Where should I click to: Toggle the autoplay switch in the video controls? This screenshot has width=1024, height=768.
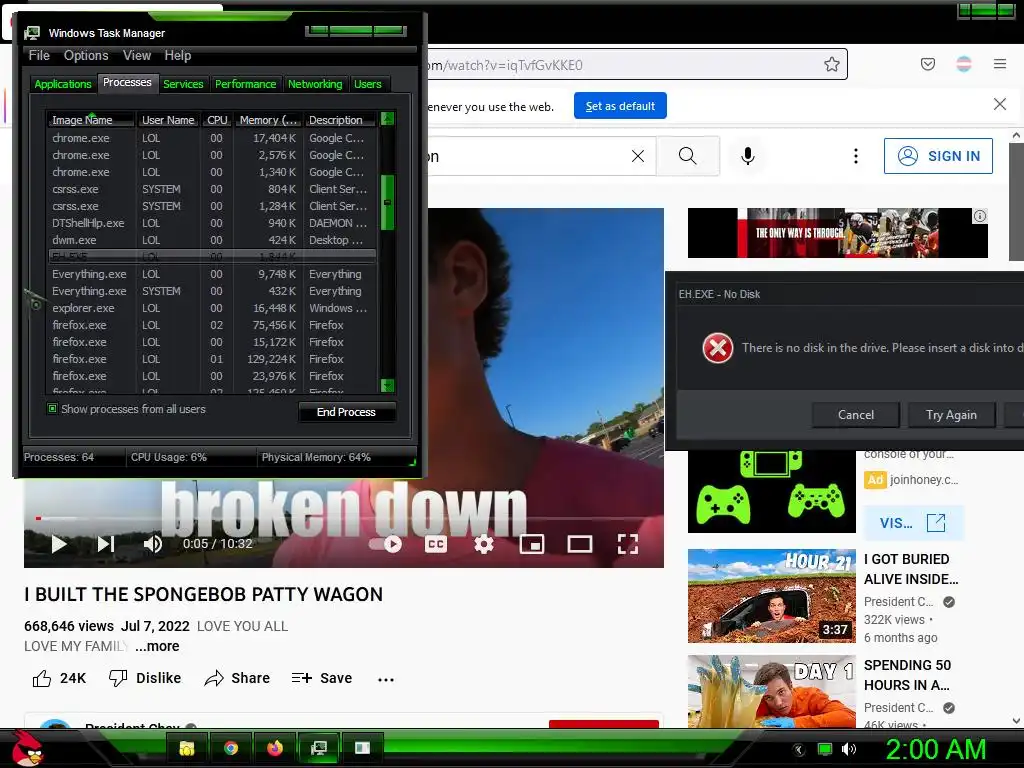coord(386,544)
